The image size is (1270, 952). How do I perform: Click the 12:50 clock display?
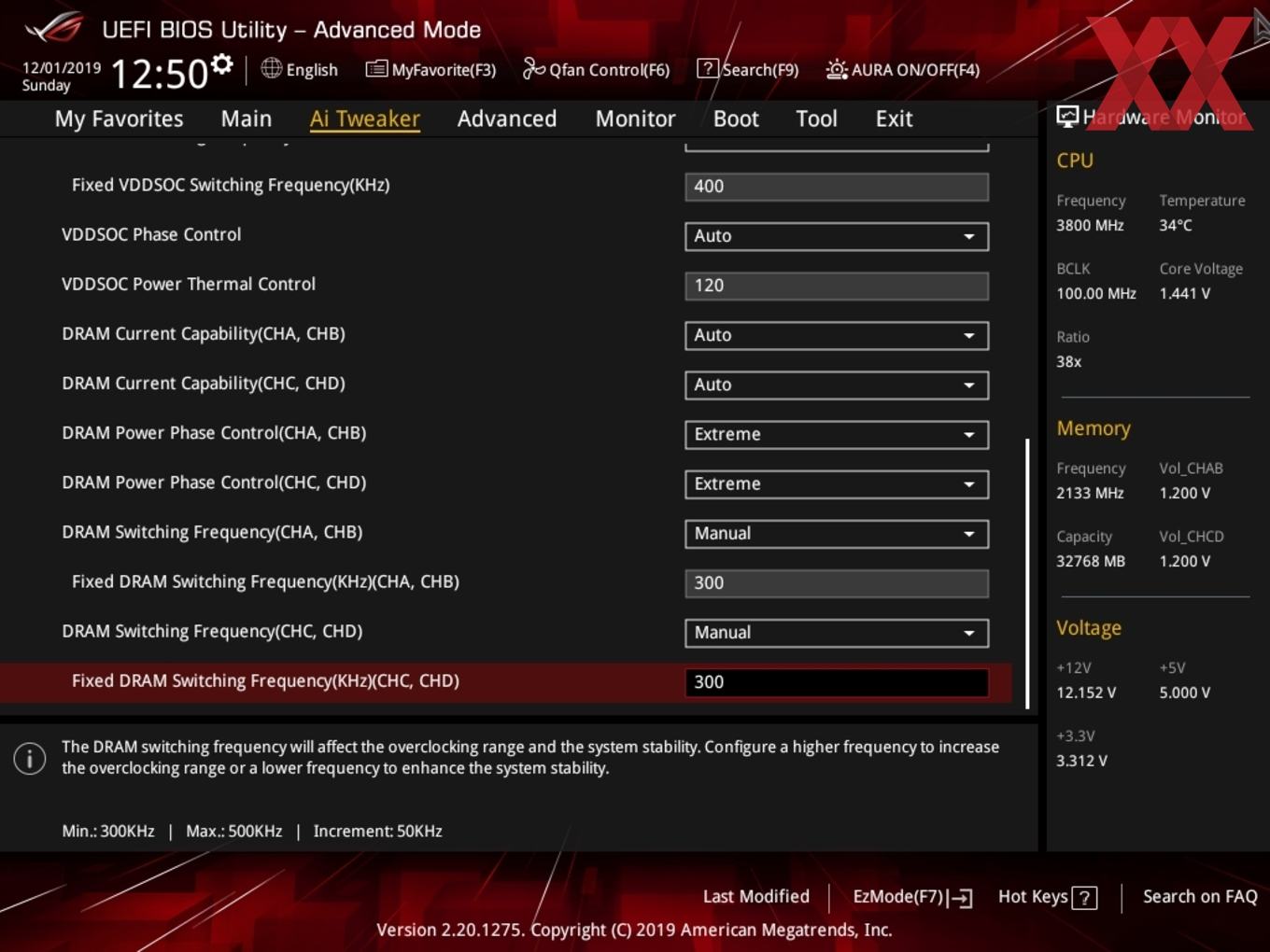tap(160, 74)
